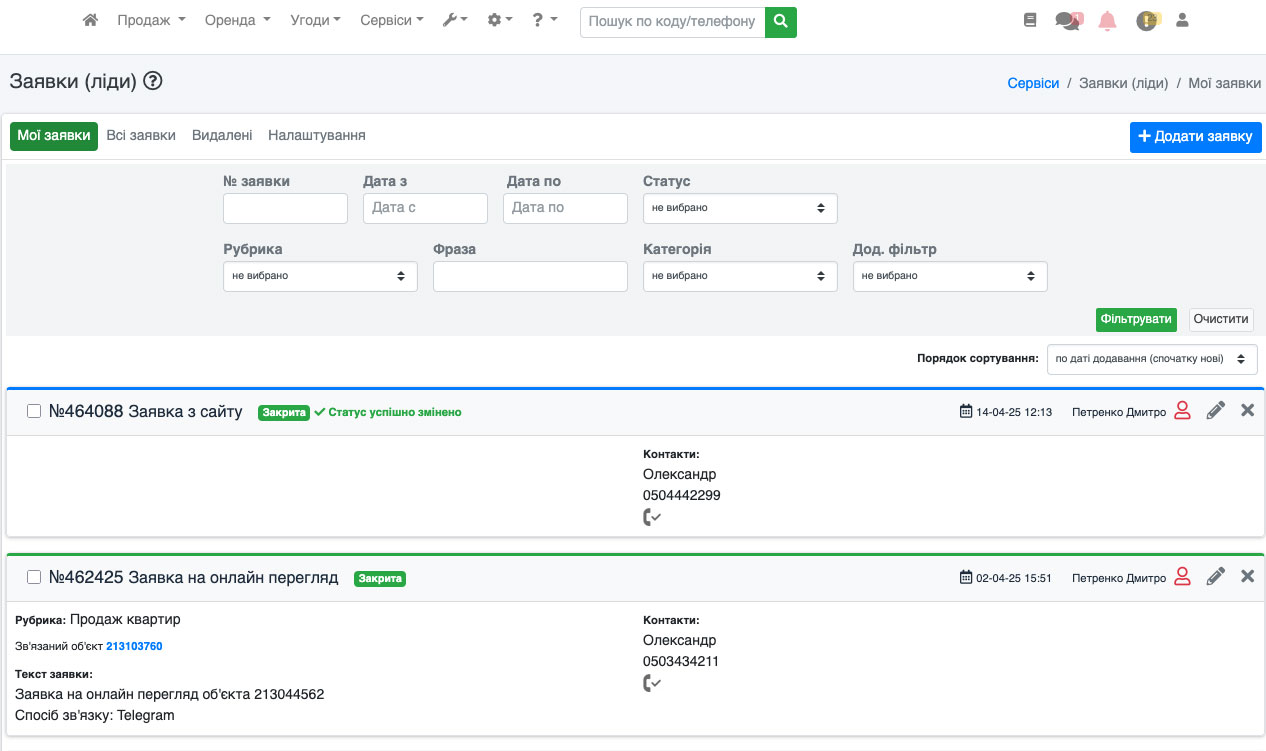1266x751 pixels.
Task: Select checkbox for request №464088
Action: pyautogui.click(x=34, y=411)
